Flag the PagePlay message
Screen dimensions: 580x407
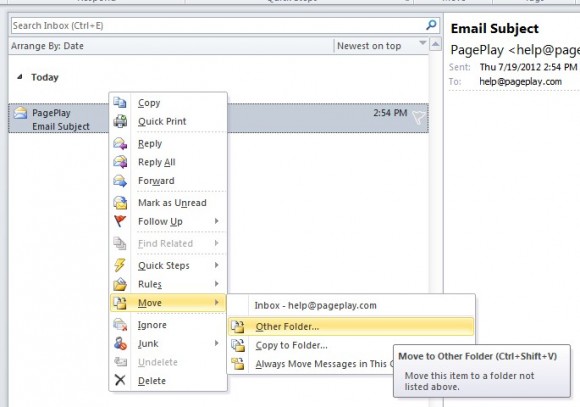coord(419,118)
